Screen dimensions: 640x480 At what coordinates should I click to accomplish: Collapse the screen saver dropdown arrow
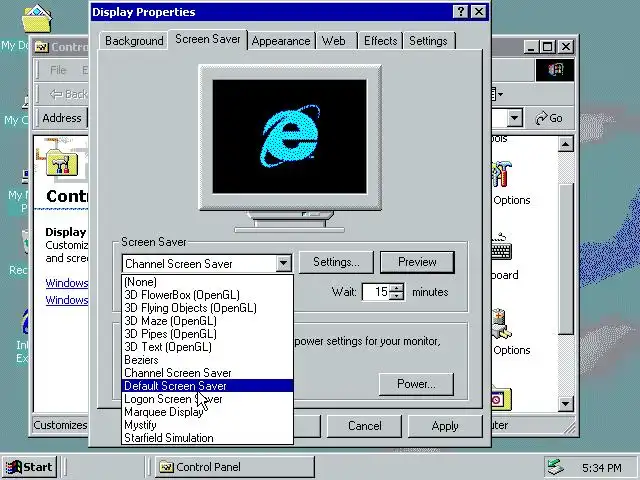(x=283, y=264)
